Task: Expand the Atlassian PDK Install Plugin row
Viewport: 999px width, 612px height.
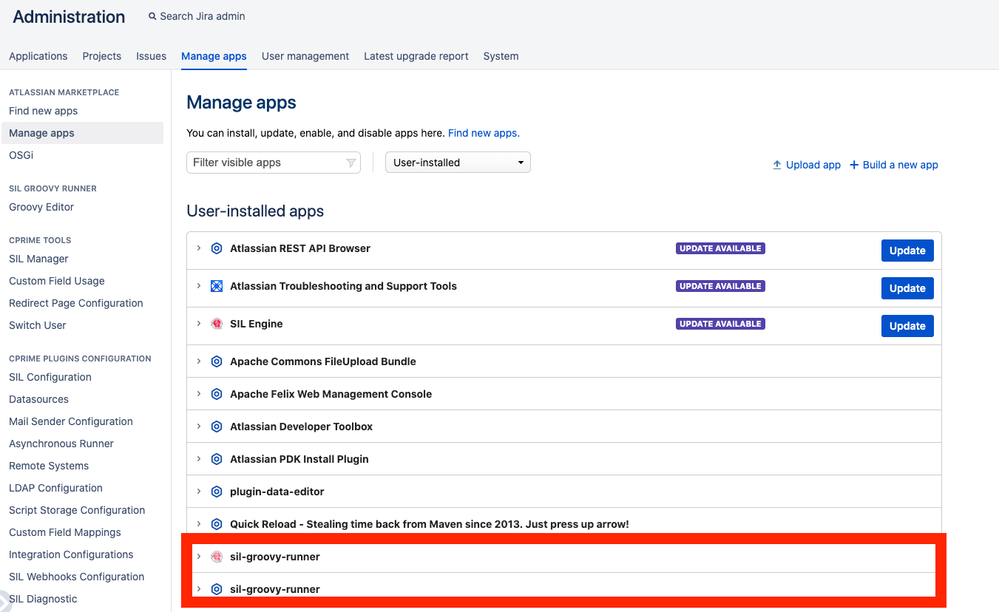Action: (x=199, y=459)
